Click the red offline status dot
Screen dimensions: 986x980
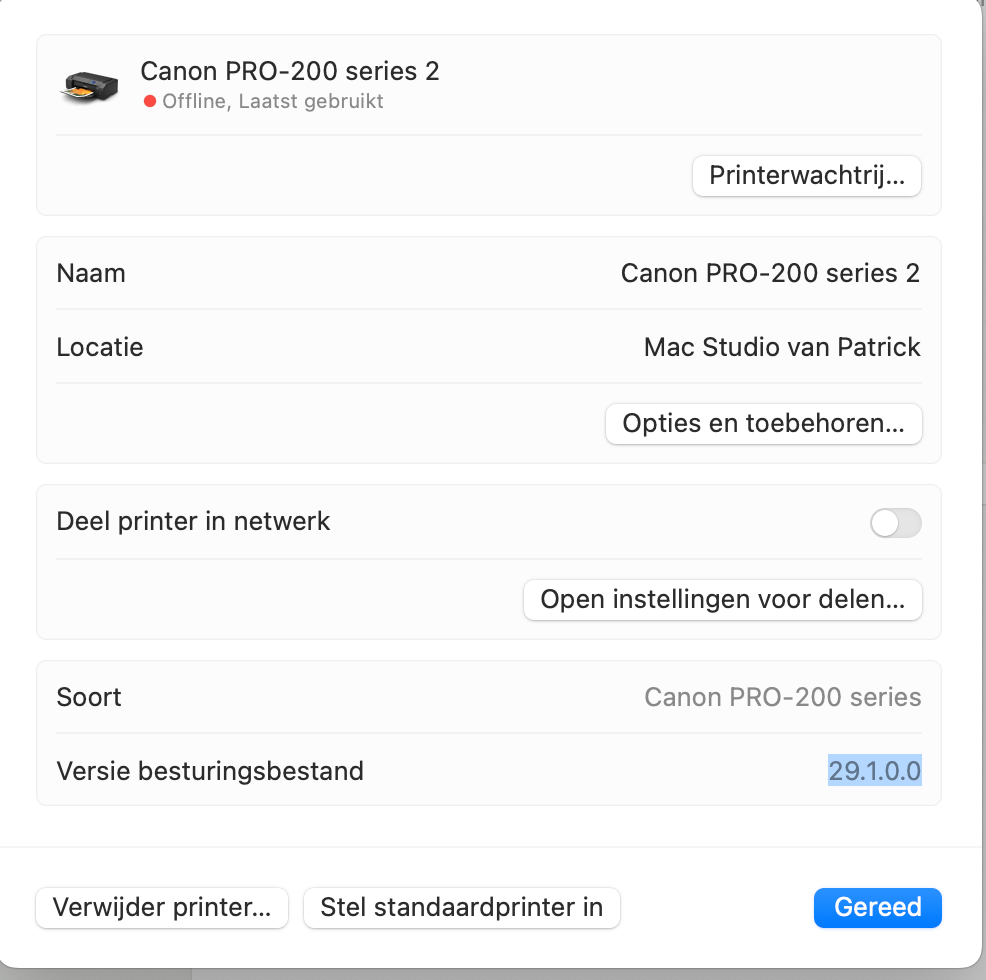pyautogui.click(x=150, y=101)
